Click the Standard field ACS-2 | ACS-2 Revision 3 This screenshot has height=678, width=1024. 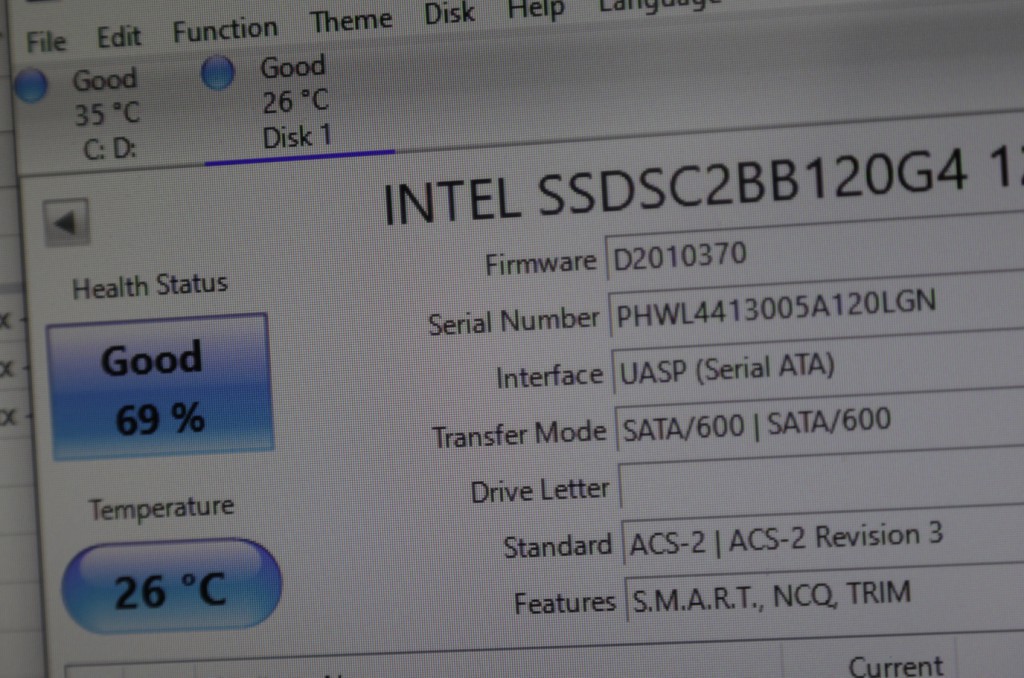[x=823, y=536]
